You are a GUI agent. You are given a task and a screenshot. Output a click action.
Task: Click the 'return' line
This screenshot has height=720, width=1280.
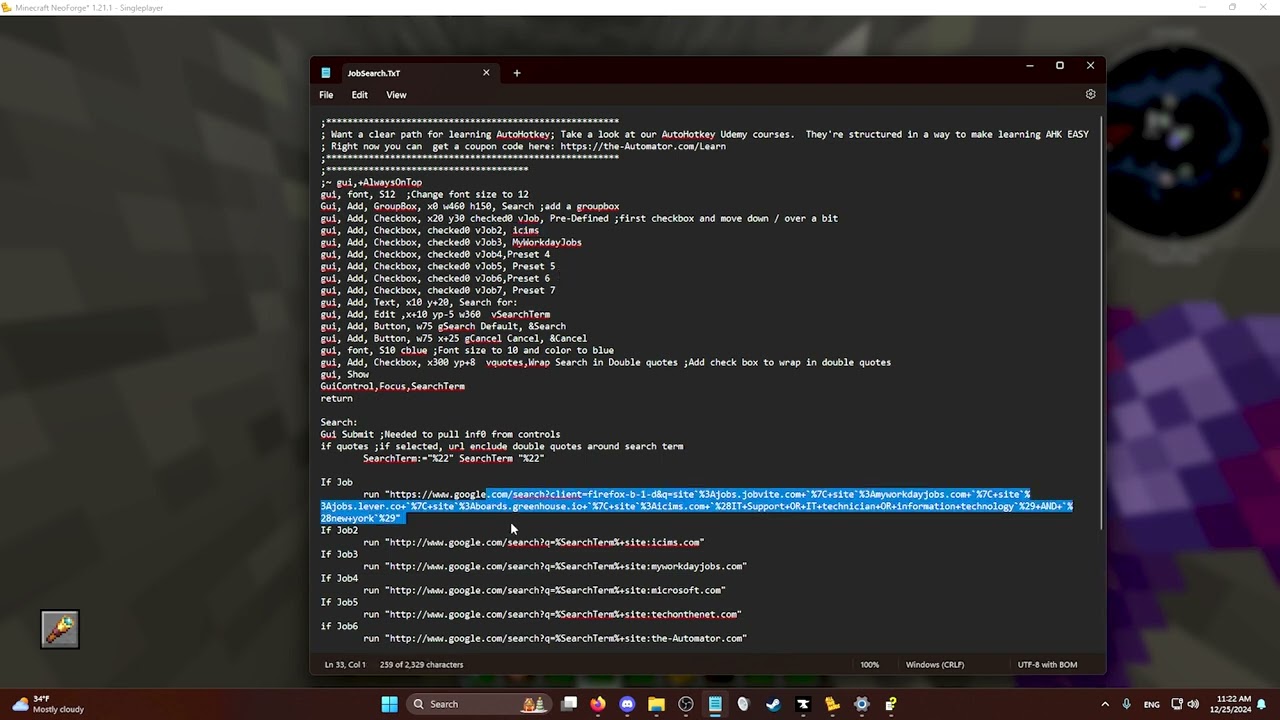(336, 398)
